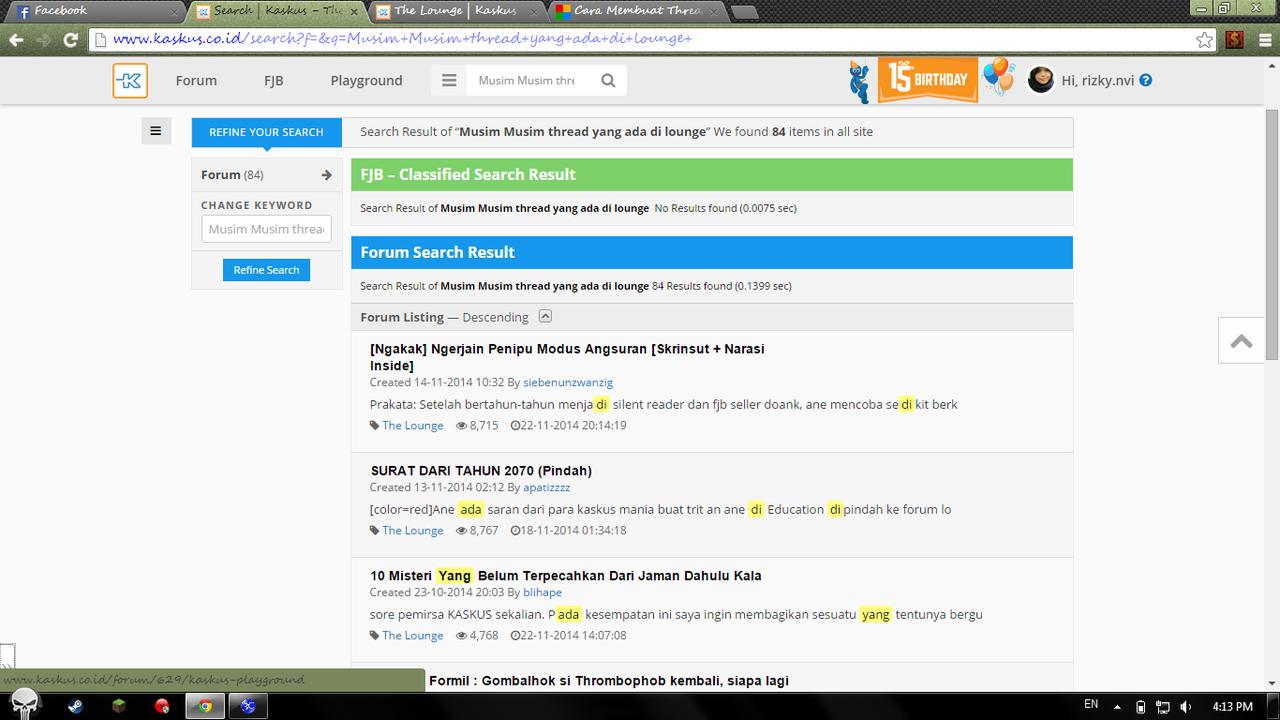Click the volume speaker tray icon
The image size is (1280, 720).
(x=1185, y=706)
